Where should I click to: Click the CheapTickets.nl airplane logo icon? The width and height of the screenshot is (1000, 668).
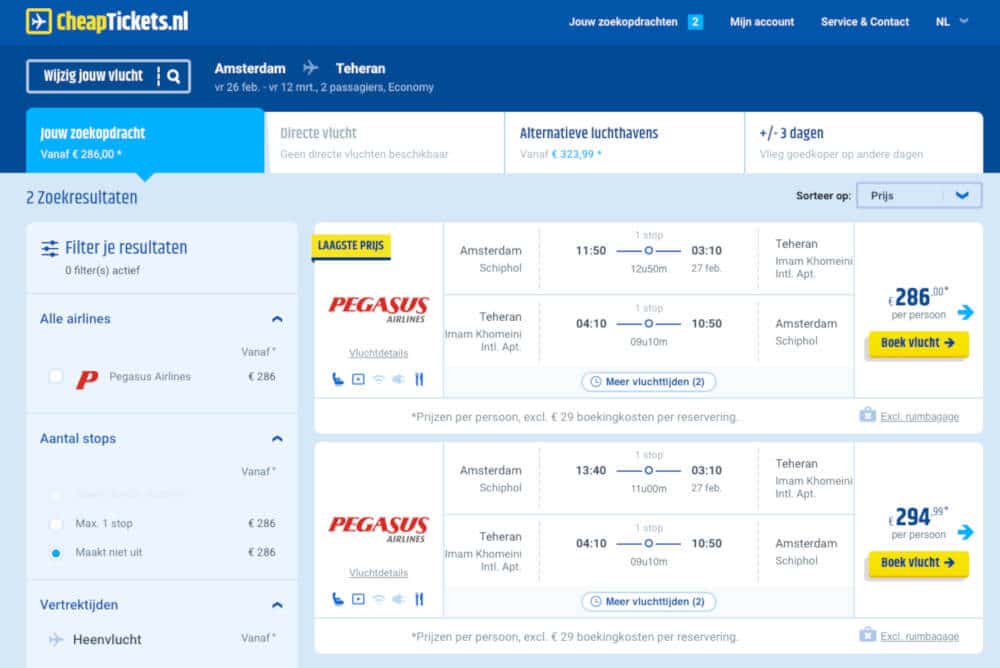coord(38,21)
